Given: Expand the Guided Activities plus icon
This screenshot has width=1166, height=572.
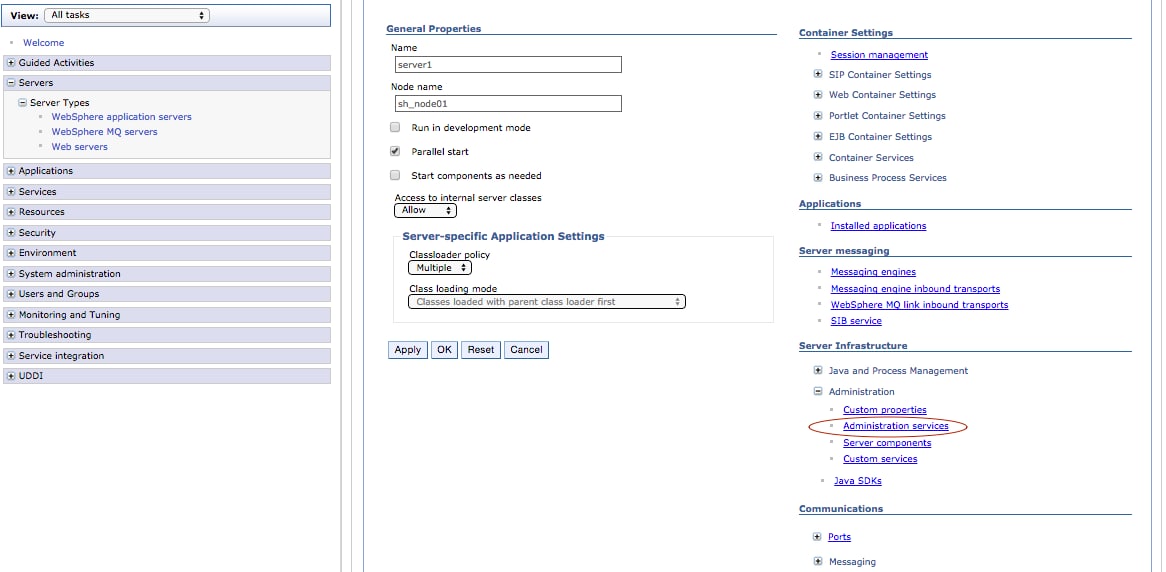Looking at the screenshot, I should 11,63.
